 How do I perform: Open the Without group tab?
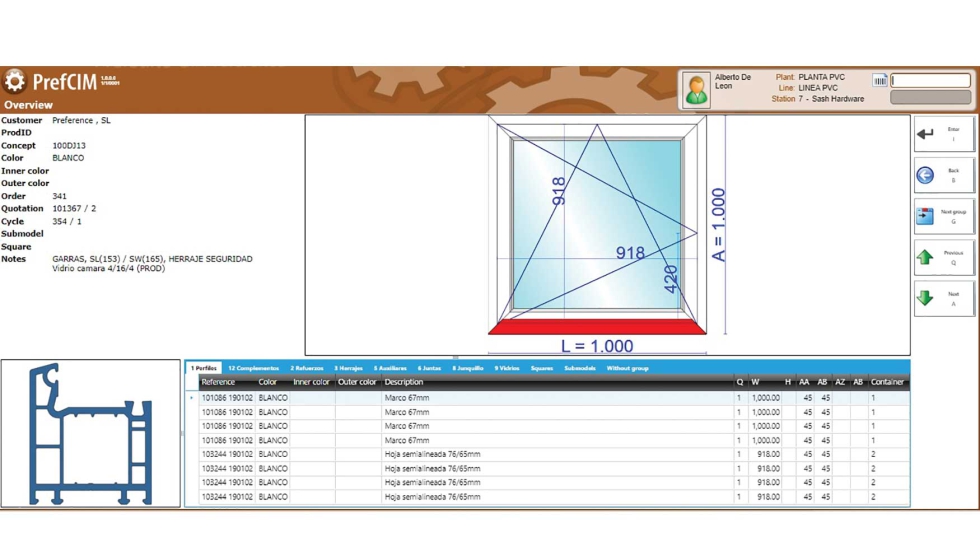click(627, 368)
